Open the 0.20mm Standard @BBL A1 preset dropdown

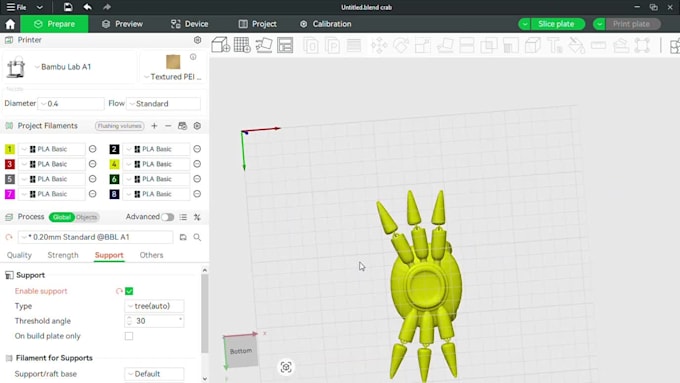95,237
